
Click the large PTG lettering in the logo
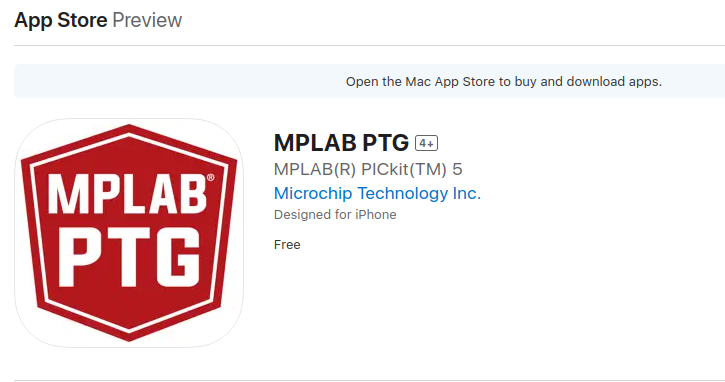(129, 257)
